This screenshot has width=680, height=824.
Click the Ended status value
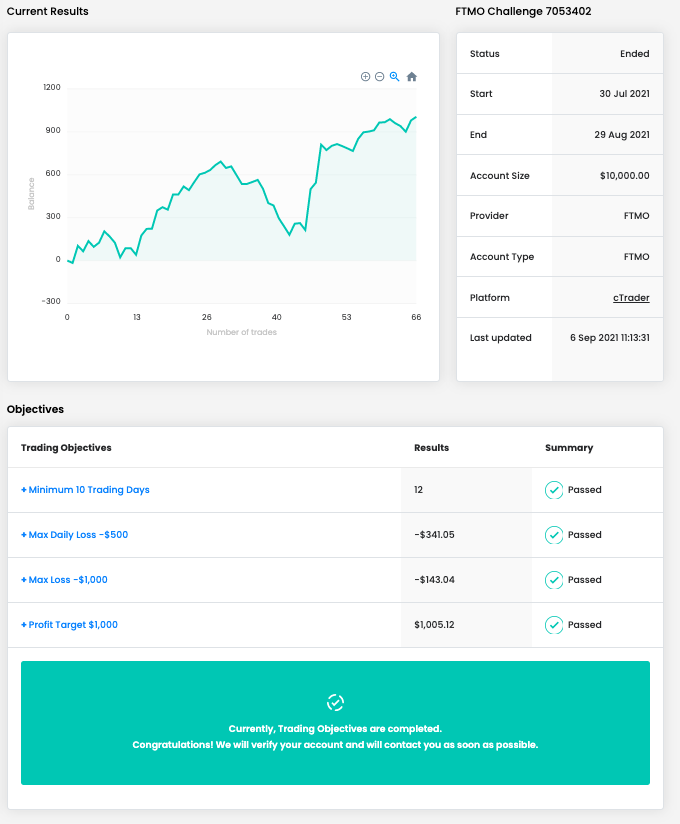635,54
